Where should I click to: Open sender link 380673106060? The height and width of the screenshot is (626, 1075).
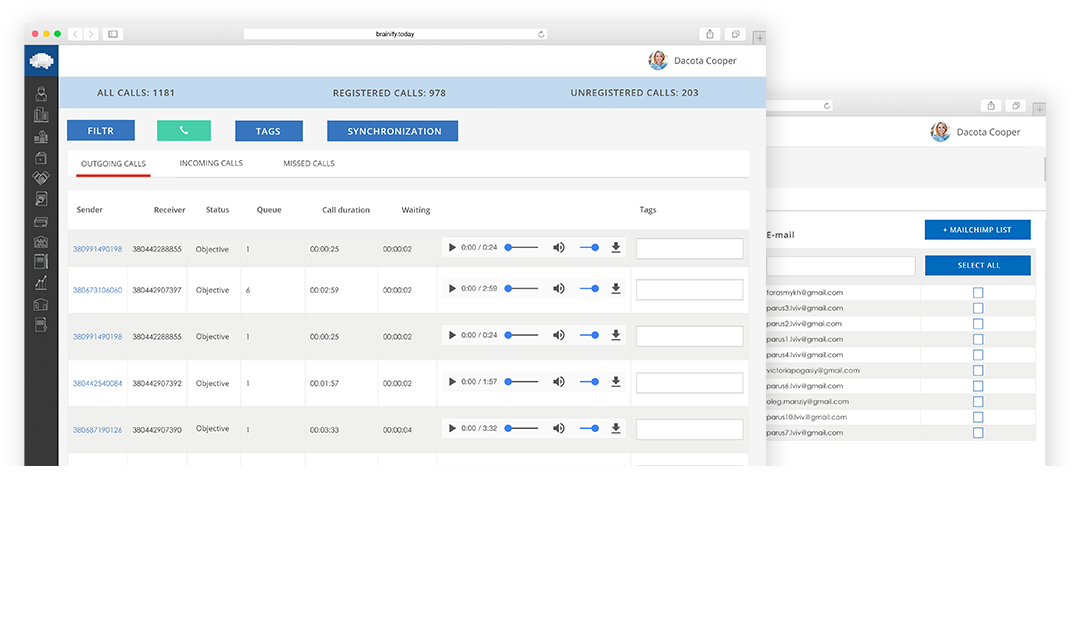(x=97, y=290)
